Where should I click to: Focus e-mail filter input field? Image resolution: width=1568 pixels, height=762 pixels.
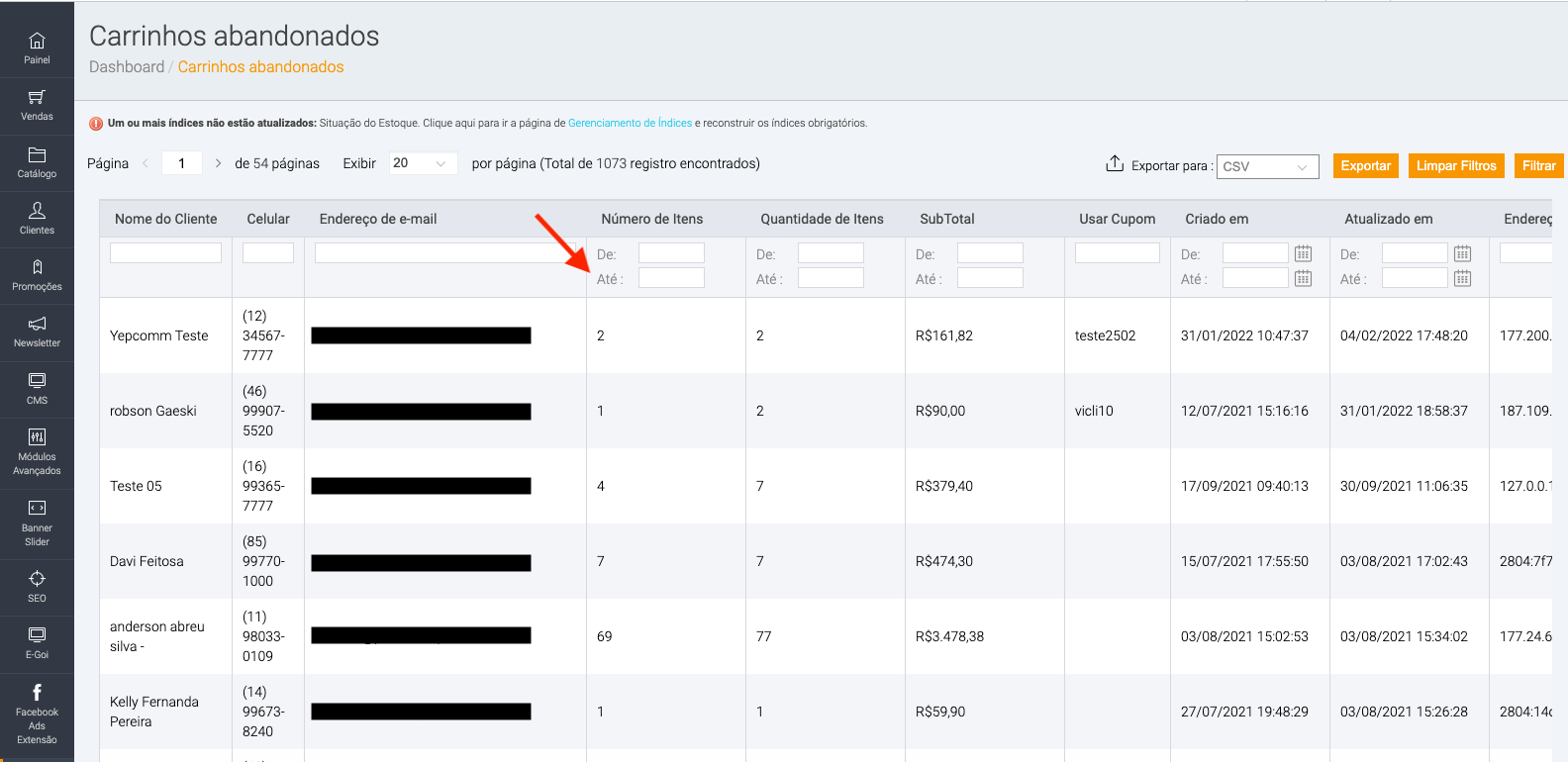click(445, 253)
